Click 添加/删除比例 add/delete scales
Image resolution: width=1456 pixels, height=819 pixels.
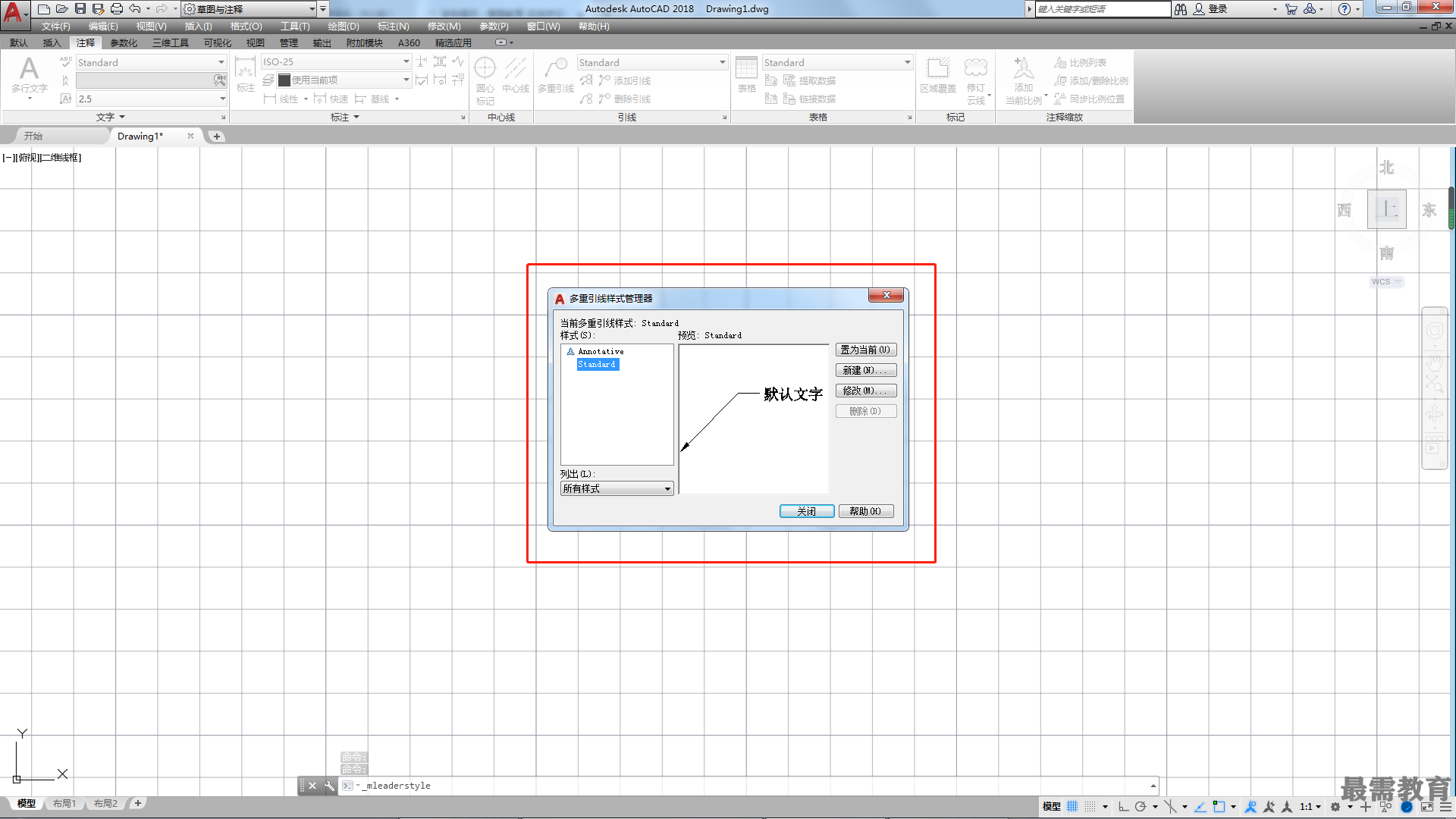1091,80
